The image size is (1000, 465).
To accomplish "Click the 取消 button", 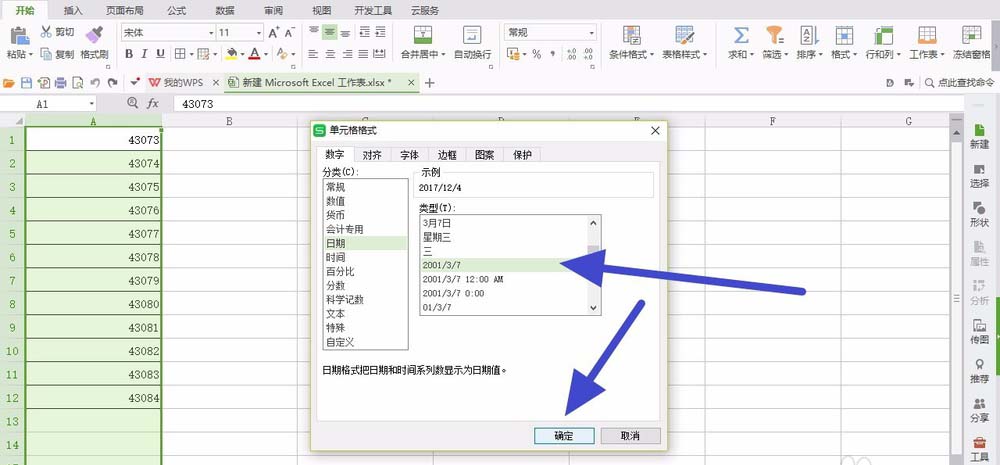I will coord(629,436).
